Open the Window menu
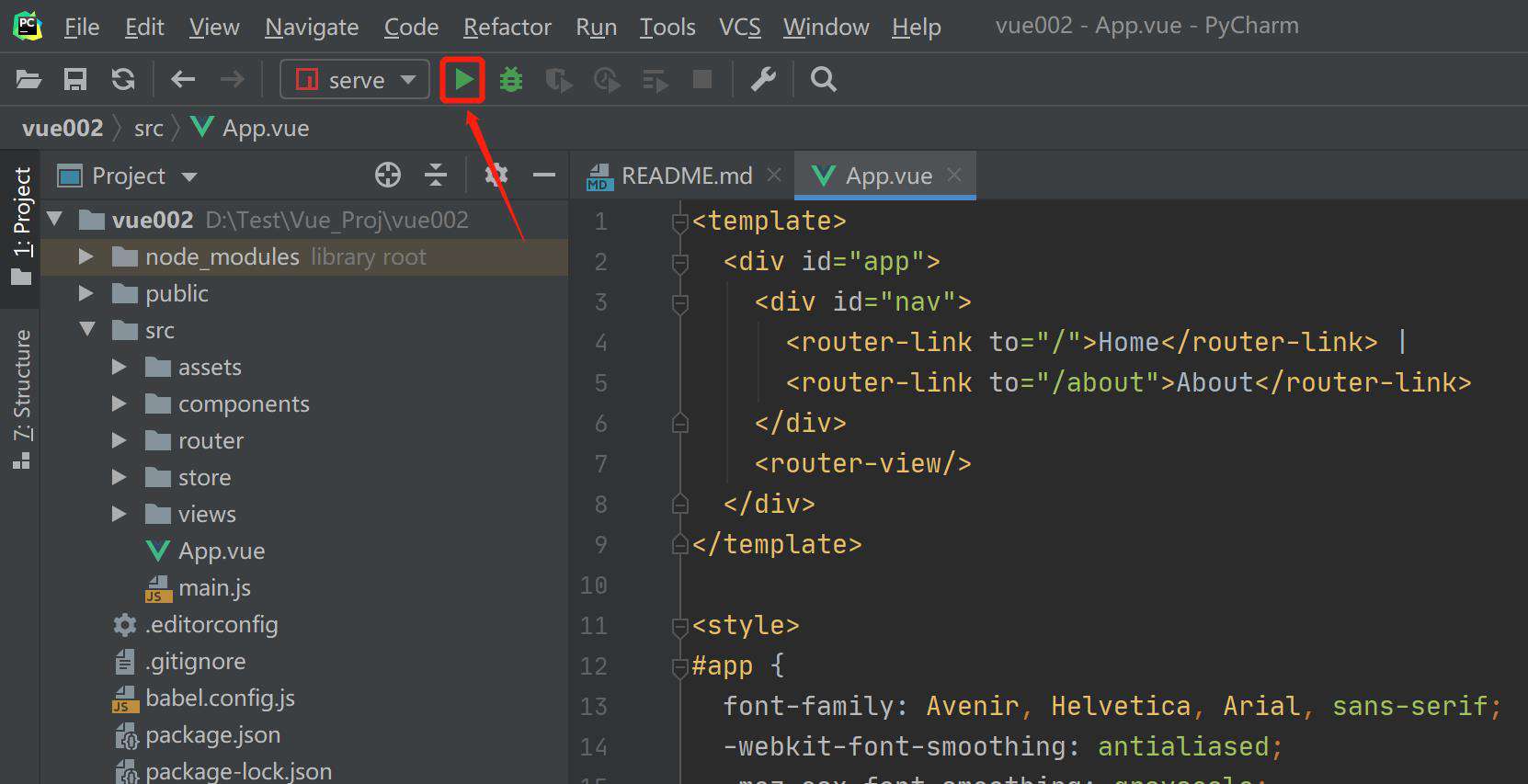The height and width of the screenshot is (784, 1528). [x=826, y=27]
